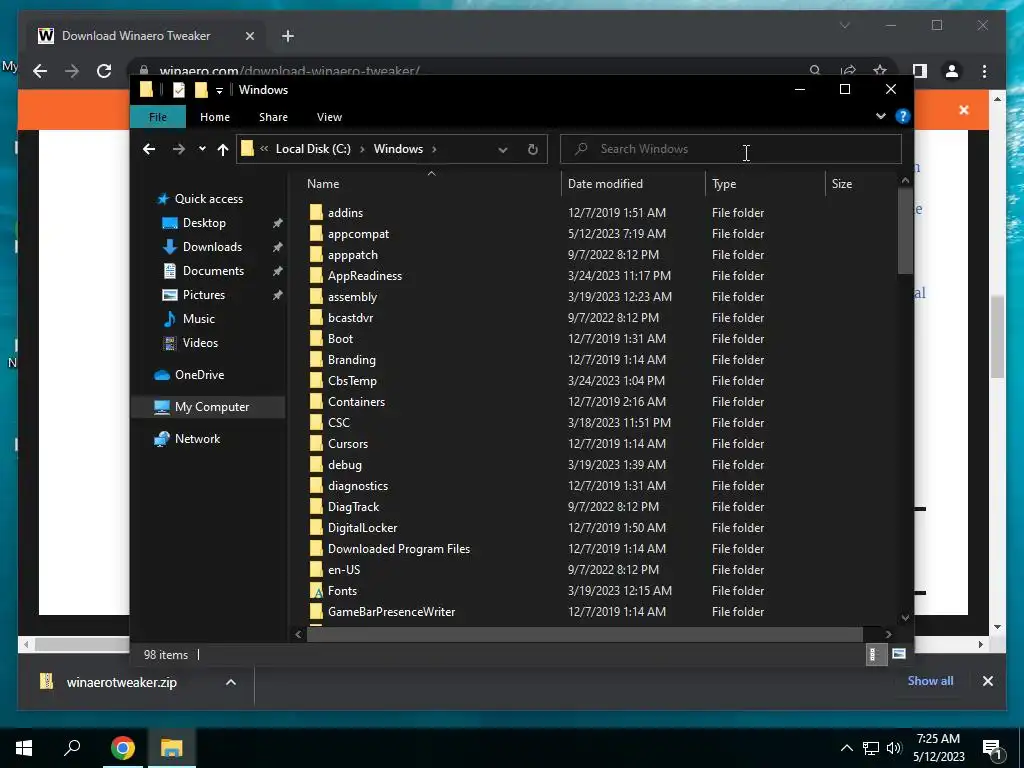
Task: Click Properties icon in quick access toolbar
Action: 179,89
